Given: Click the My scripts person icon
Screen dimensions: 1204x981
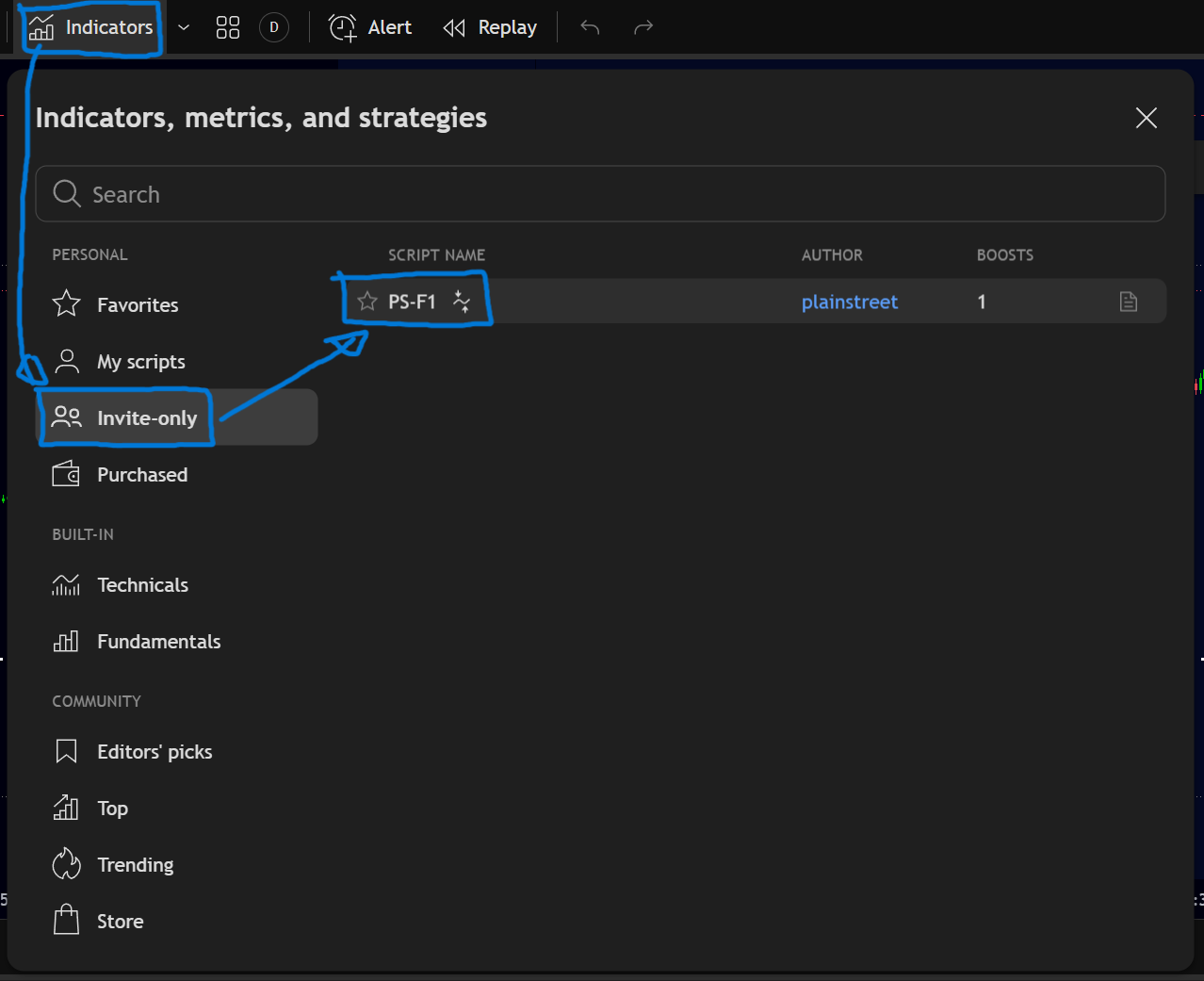Looking at the screenshot, I should (x=67, y=360).
